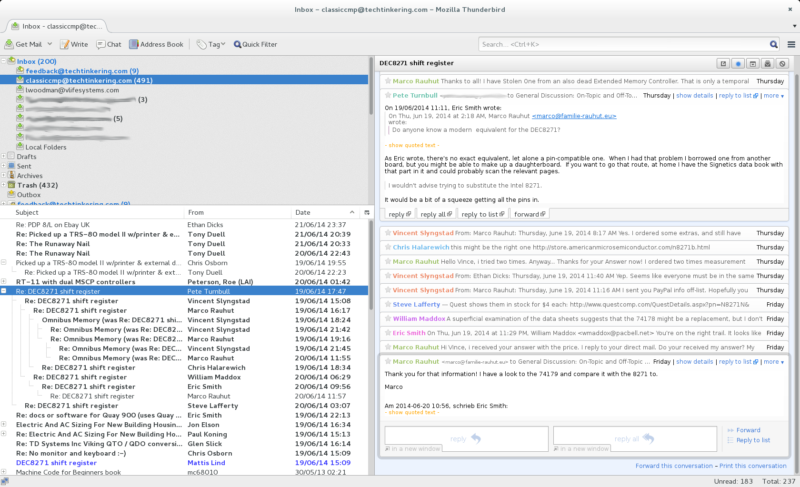
Task: Open marco@familie-rauhut.eu email link
Action: pos(574,116)
